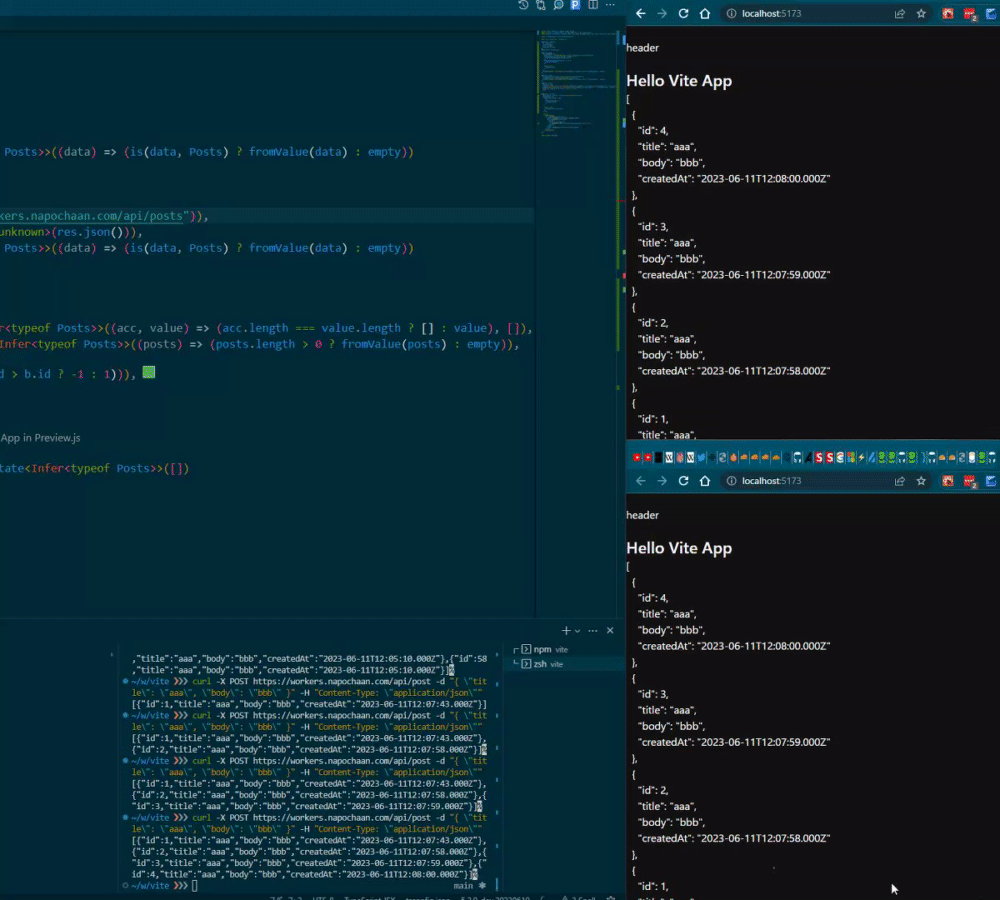Viewport: 1000px width, 900px height.
Task: Switch to the lightning bolt tab in lower browser
Action: click(x=862, y=457)
